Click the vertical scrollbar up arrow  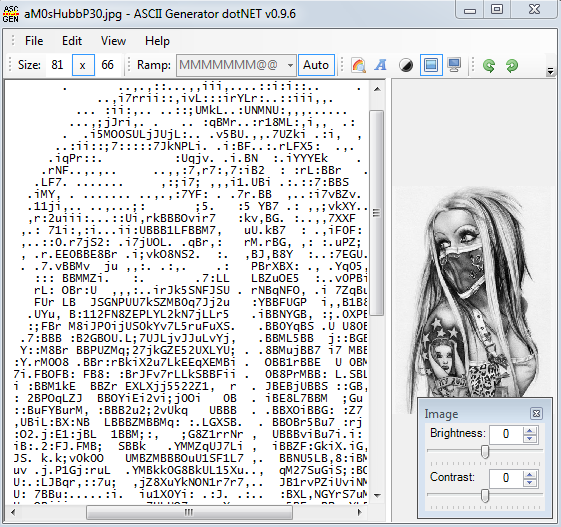point(377,89)
